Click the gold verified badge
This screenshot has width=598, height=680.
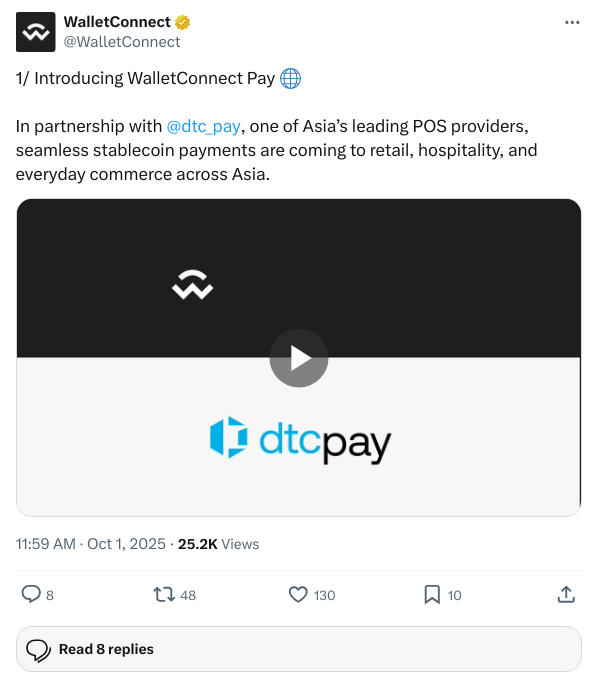(x=183, y=22)
